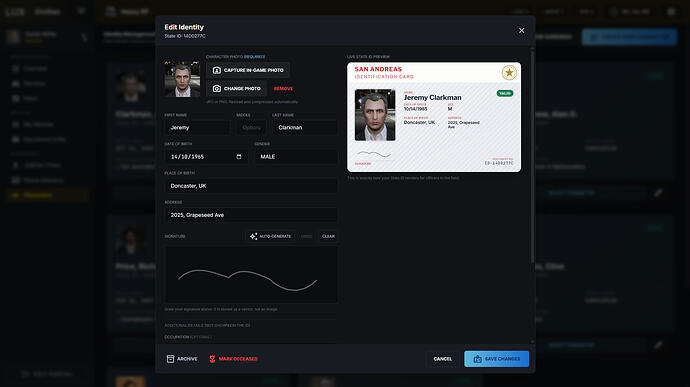The image size is (690, 387).
Task: Focus the Place of Birth field
Action: pos(251,186)
